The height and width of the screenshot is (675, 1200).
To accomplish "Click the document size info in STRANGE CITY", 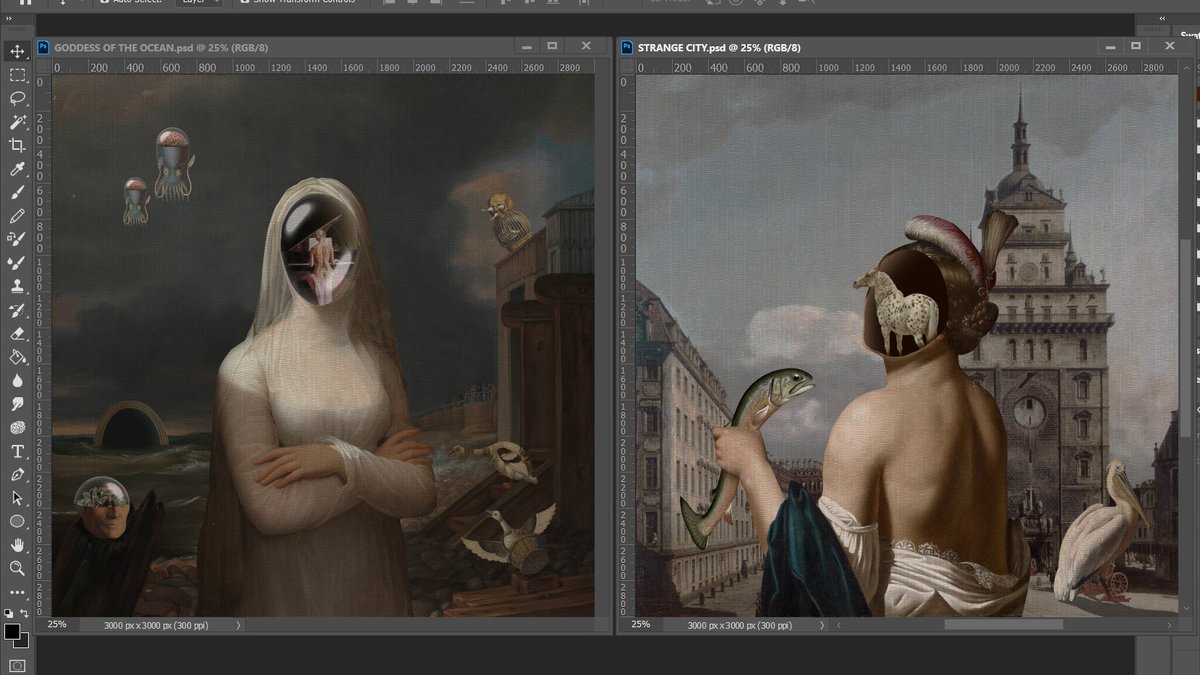I will click(x=740, y=625).
